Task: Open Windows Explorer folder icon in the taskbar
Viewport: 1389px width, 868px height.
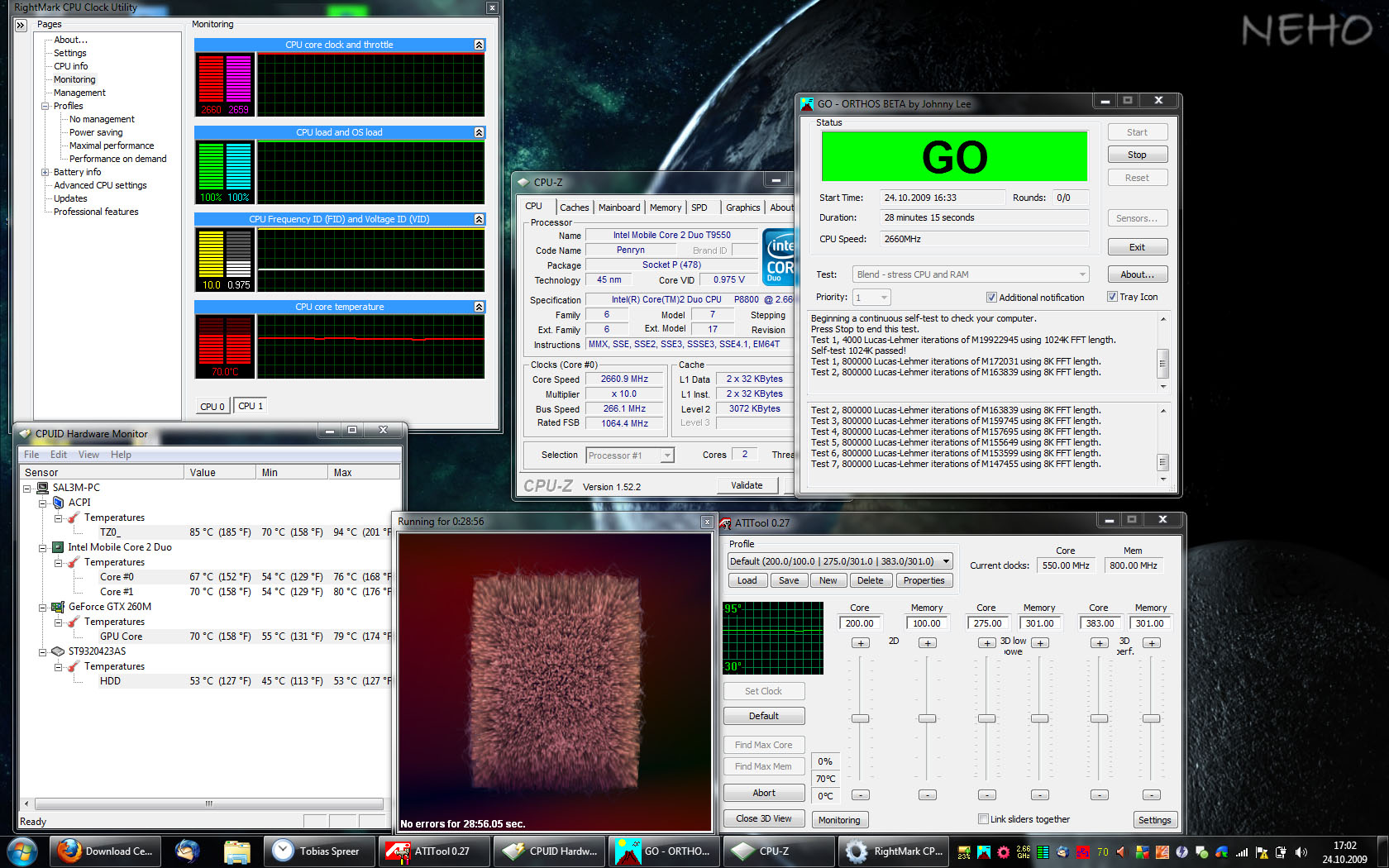Action: click(x=237, y=851)
